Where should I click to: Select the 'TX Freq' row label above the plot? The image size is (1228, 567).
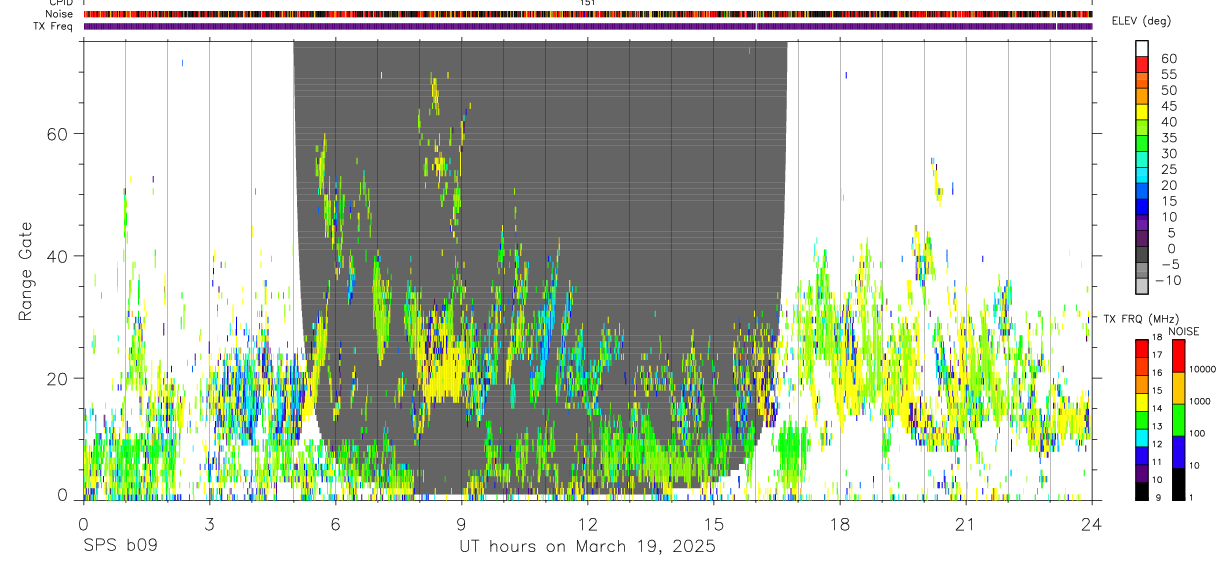coord(53,26)
